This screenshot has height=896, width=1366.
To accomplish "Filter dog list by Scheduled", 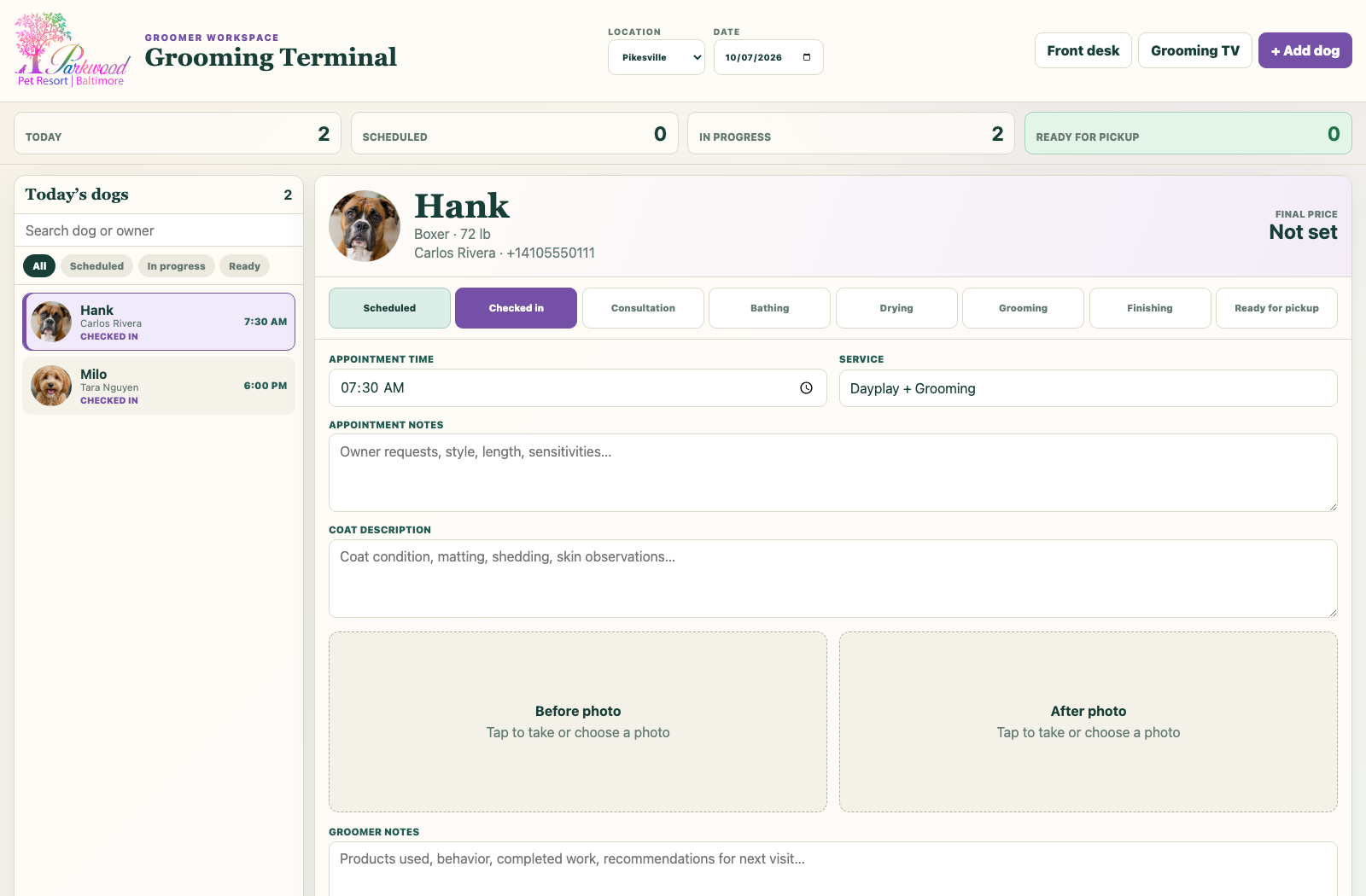I will click(x=96, y=266).
